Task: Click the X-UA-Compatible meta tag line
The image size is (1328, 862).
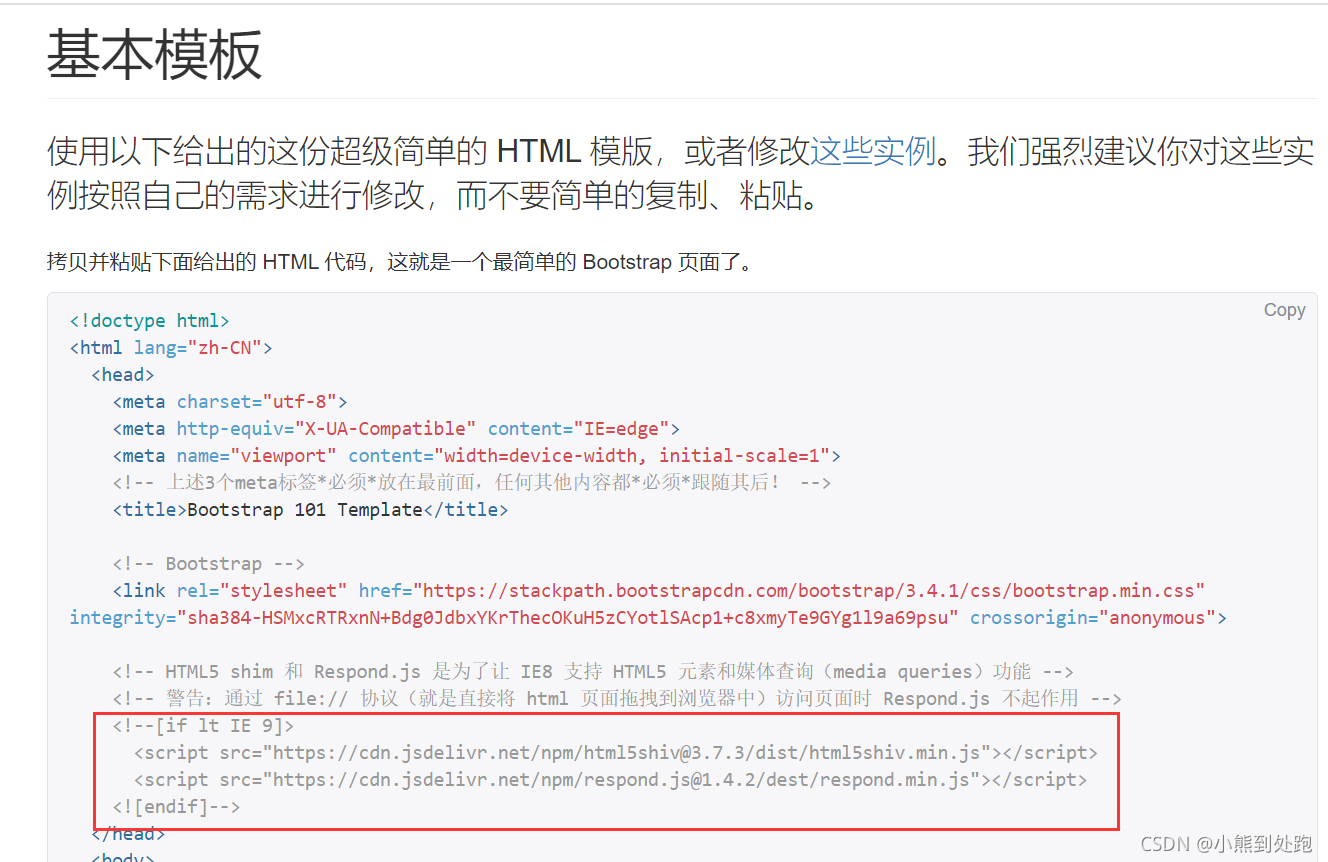Action: coord(395,428)
